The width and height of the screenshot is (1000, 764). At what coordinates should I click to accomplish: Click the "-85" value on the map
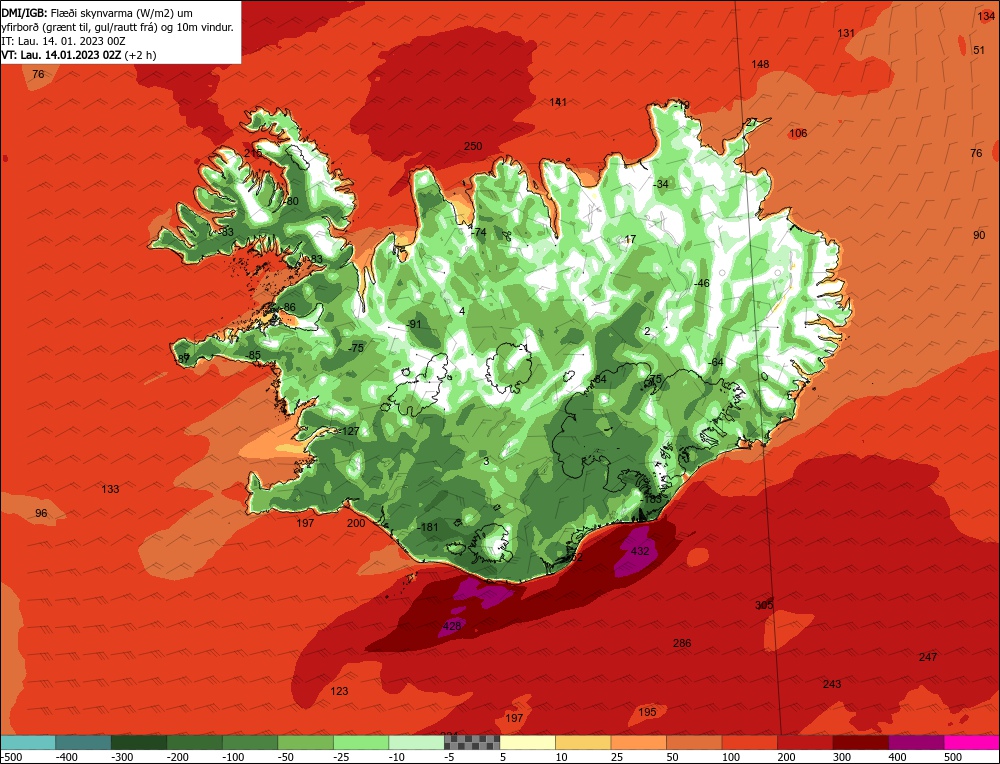tap(253, 355)
